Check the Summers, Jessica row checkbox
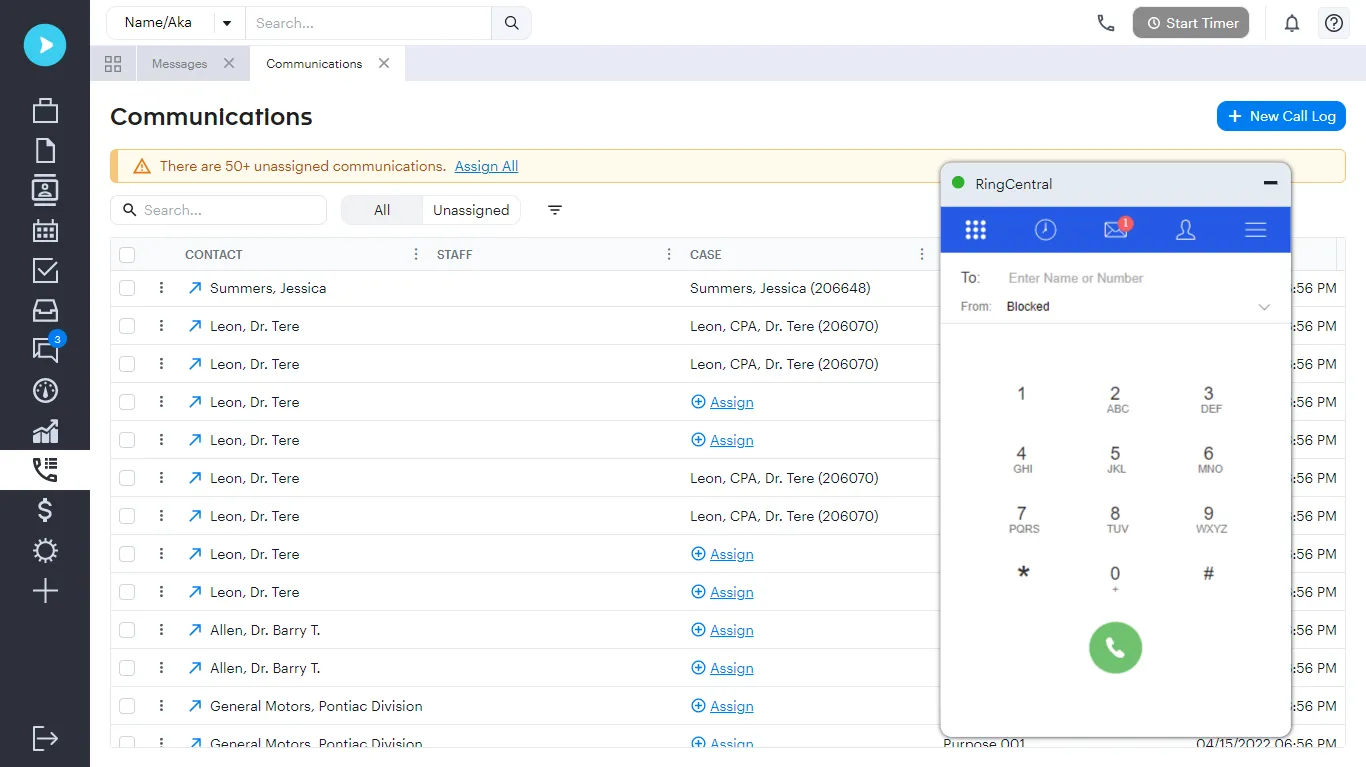The image size is (1366, 767). [127, 288]
